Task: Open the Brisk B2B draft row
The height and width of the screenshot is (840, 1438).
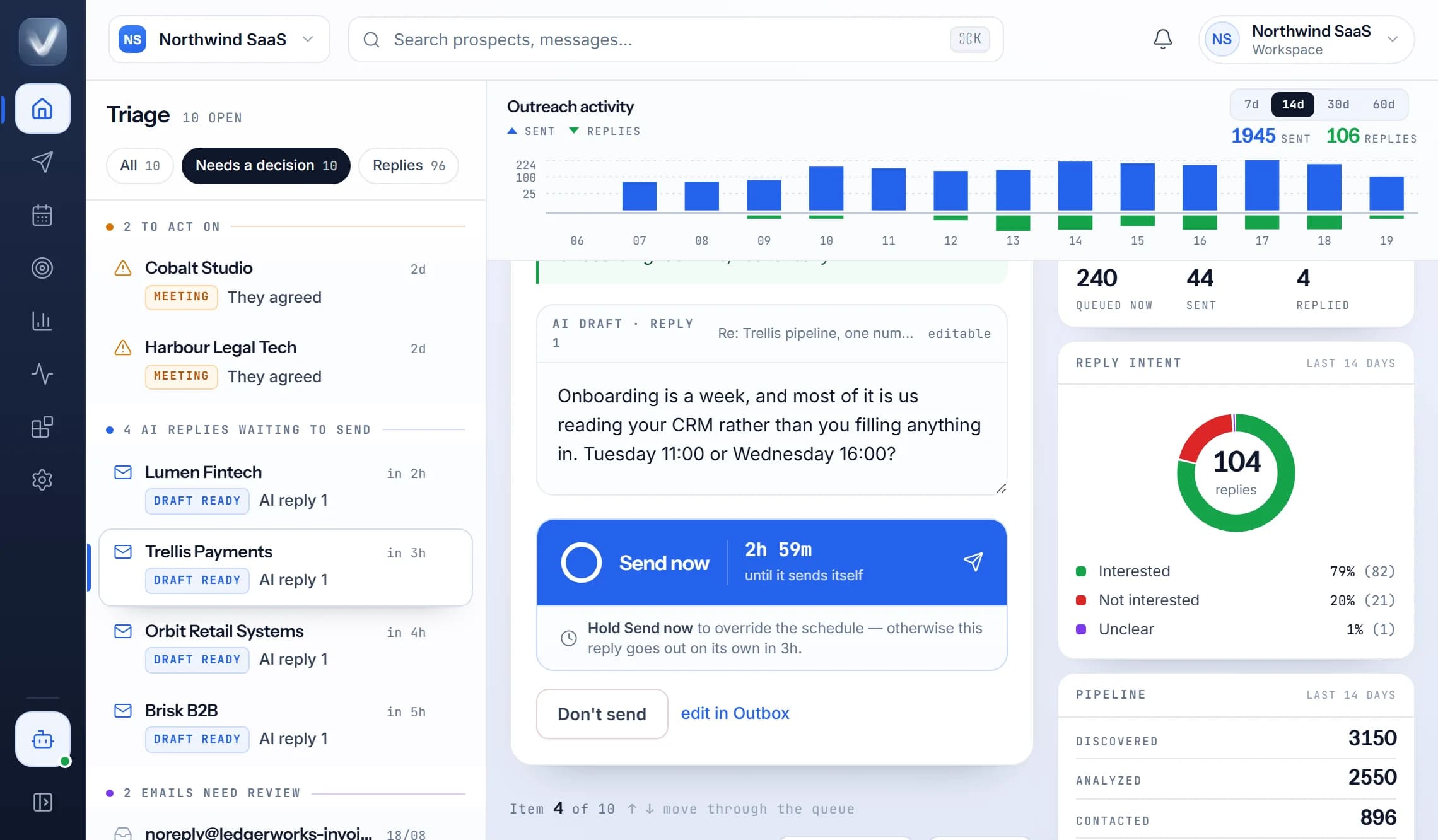Action: [286, 726]
